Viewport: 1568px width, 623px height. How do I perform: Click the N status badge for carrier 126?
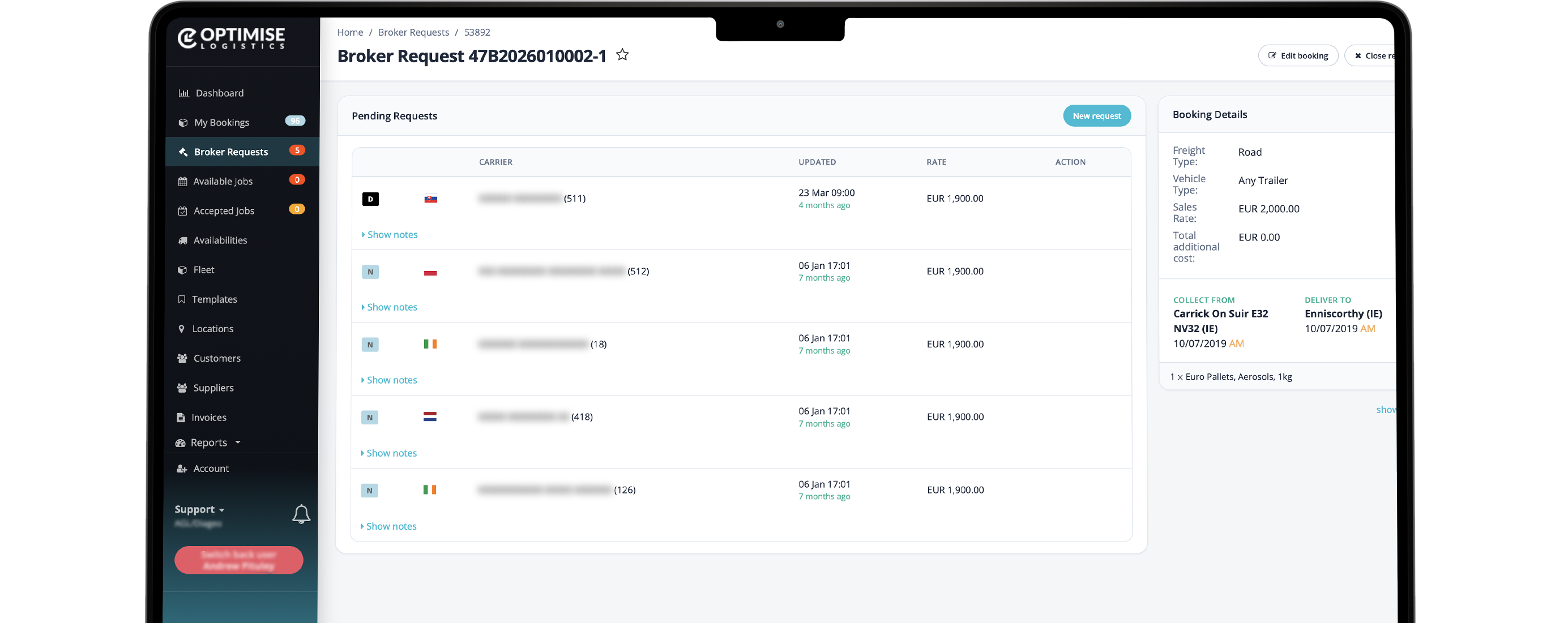click(x=369, y=491)
